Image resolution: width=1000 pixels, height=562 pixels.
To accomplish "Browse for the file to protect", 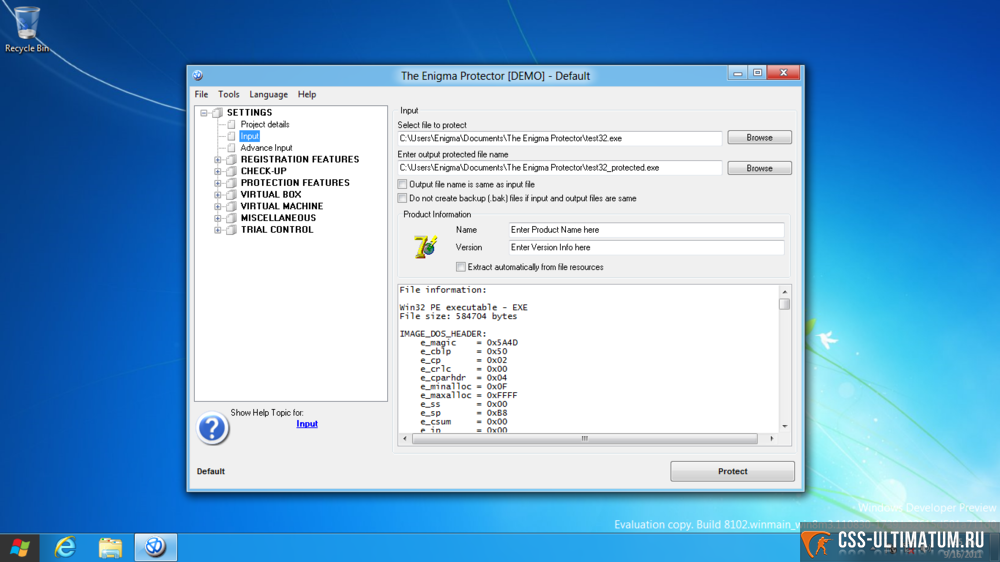I will (x=760, y=138).
